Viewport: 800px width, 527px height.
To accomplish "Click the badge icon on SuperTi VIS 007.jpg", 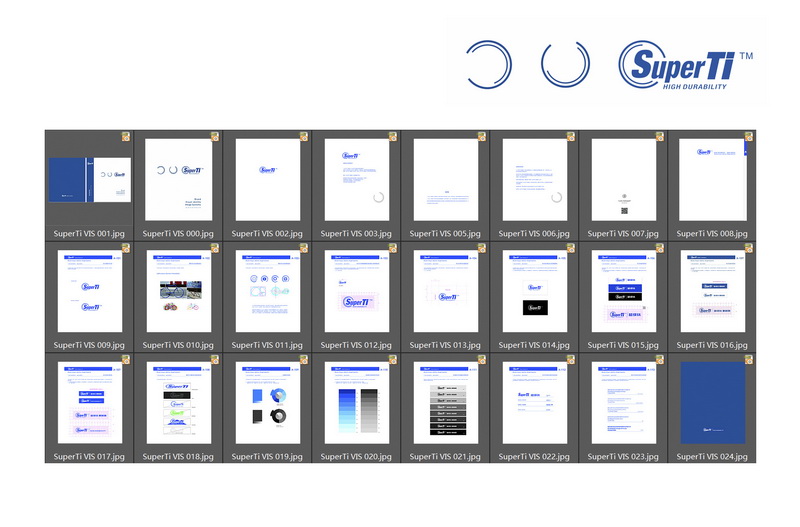I will click(660, 136).
